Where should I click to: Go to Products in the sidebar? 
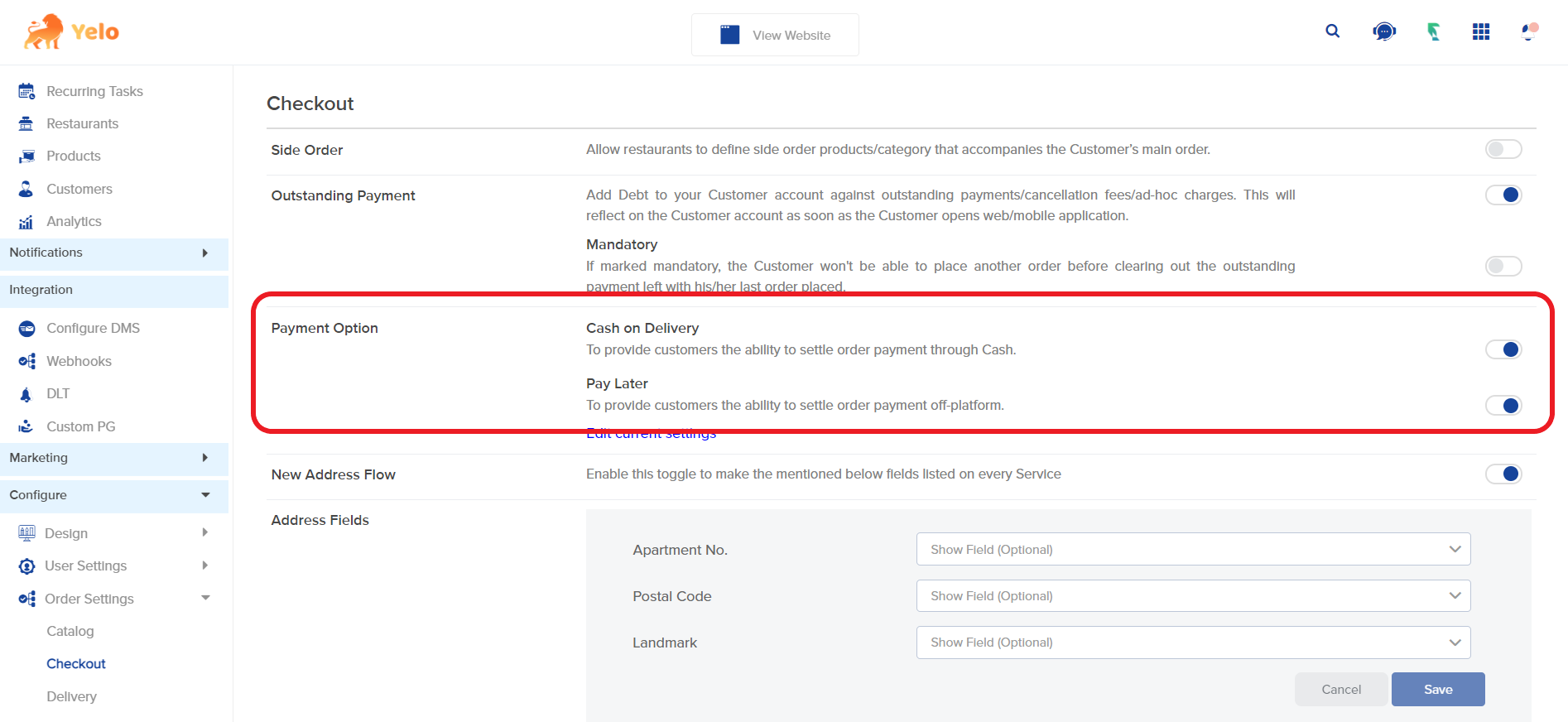74,156
